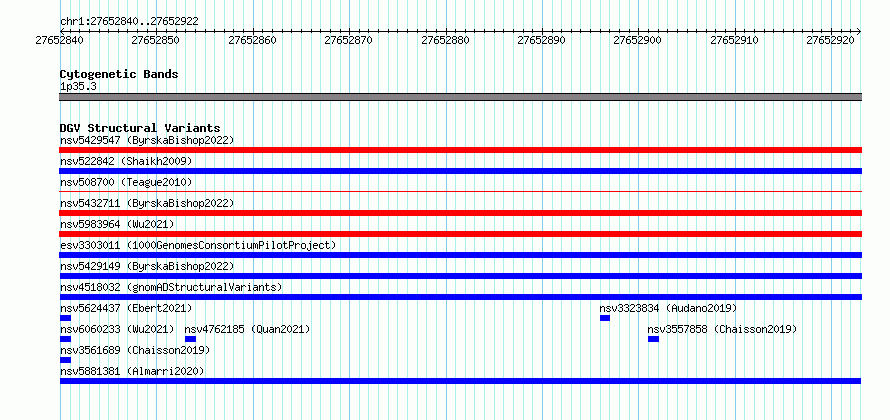890x420 pixels.
Task: Open nsv4518032 (gnomADStructuralVariants) label
Action: pos(171,287)
